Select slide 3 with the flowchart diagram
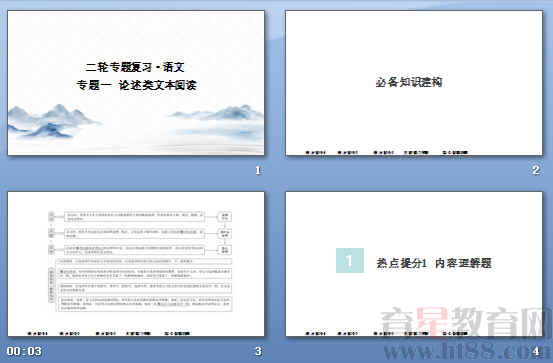This screenshot has height=363, width=553. point(136,264)
